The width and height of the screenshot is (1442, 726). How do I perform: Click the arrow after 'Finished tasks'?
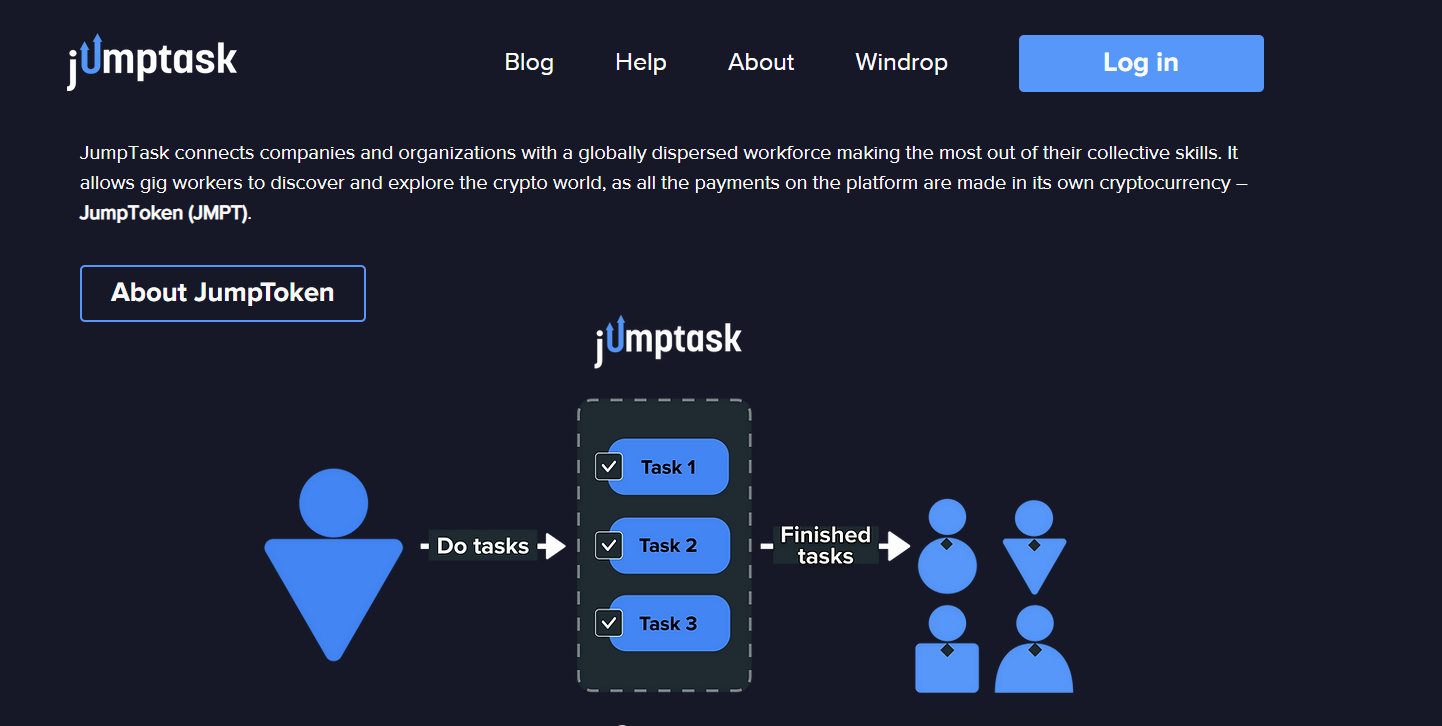click(894, 546)
